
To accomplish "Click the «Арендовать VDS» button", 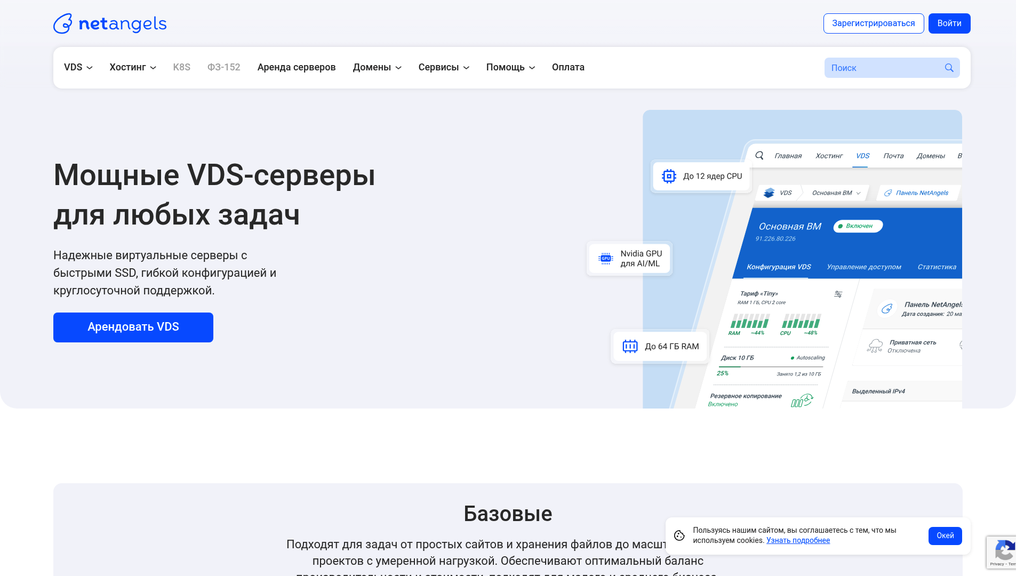I will point(133,327).
